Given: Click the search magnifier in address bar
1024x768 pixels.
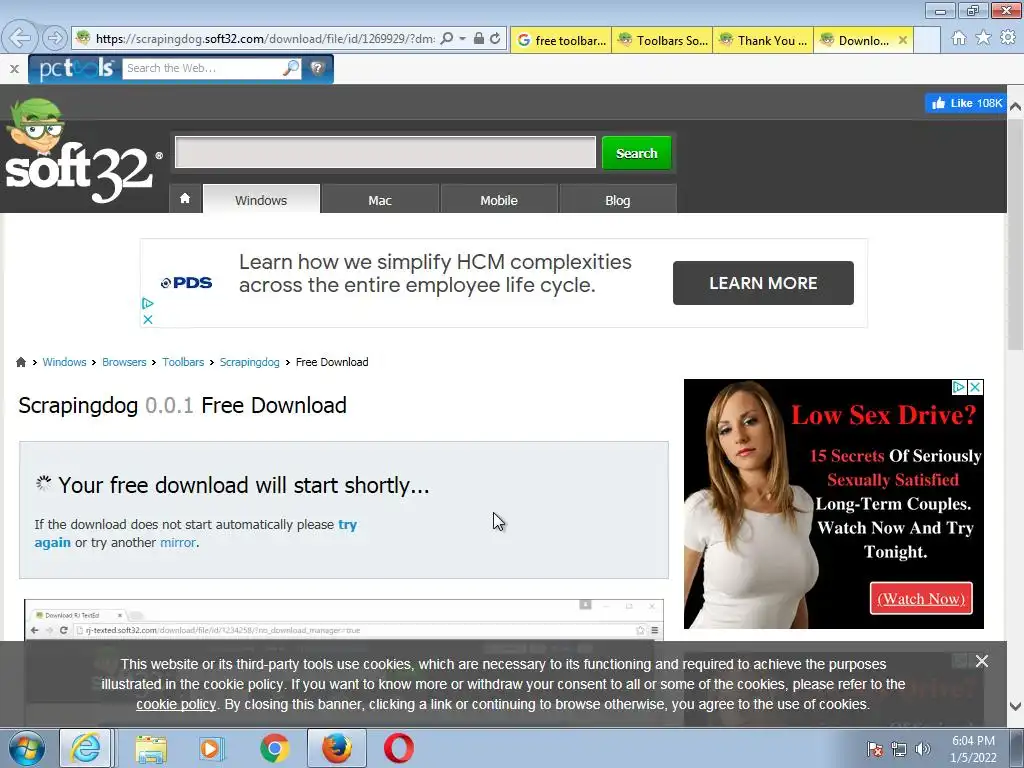Looking at the screenshot, I should pyautogui.click(x=447, y=39).
